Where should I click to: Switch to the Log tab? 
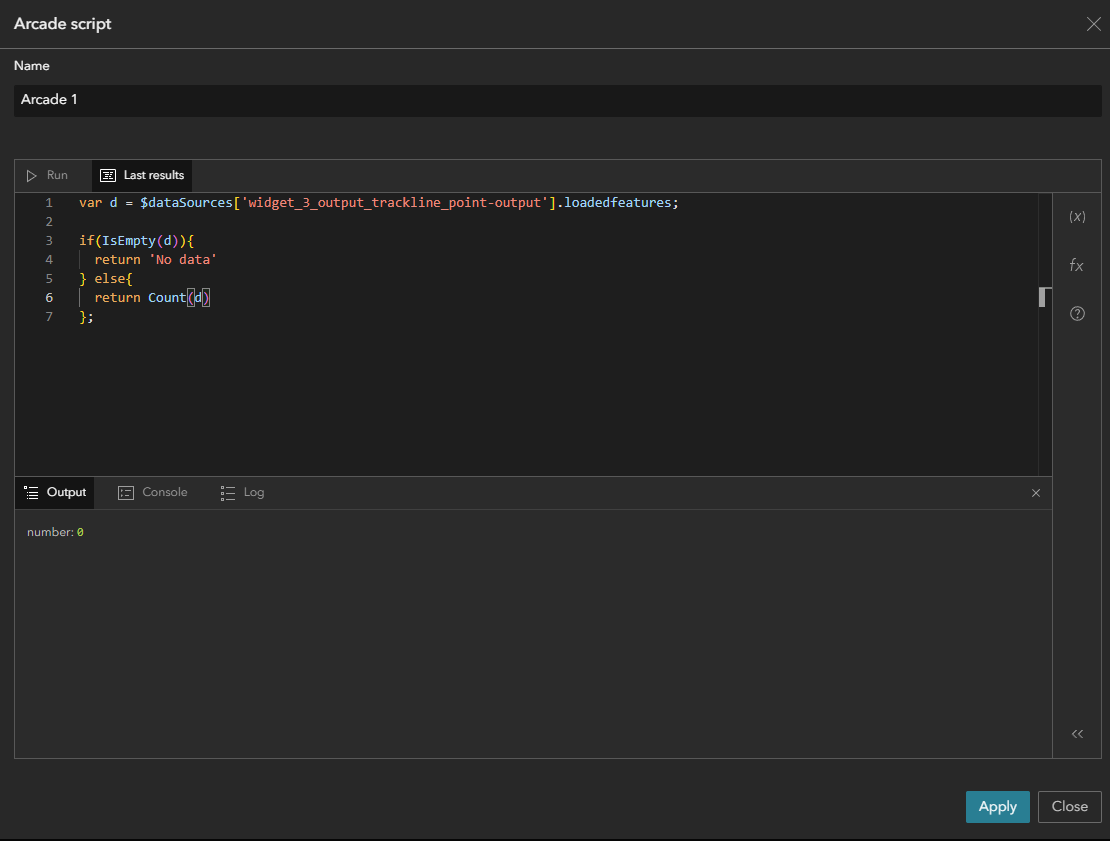pyautogui.click(x=243, y=492)
